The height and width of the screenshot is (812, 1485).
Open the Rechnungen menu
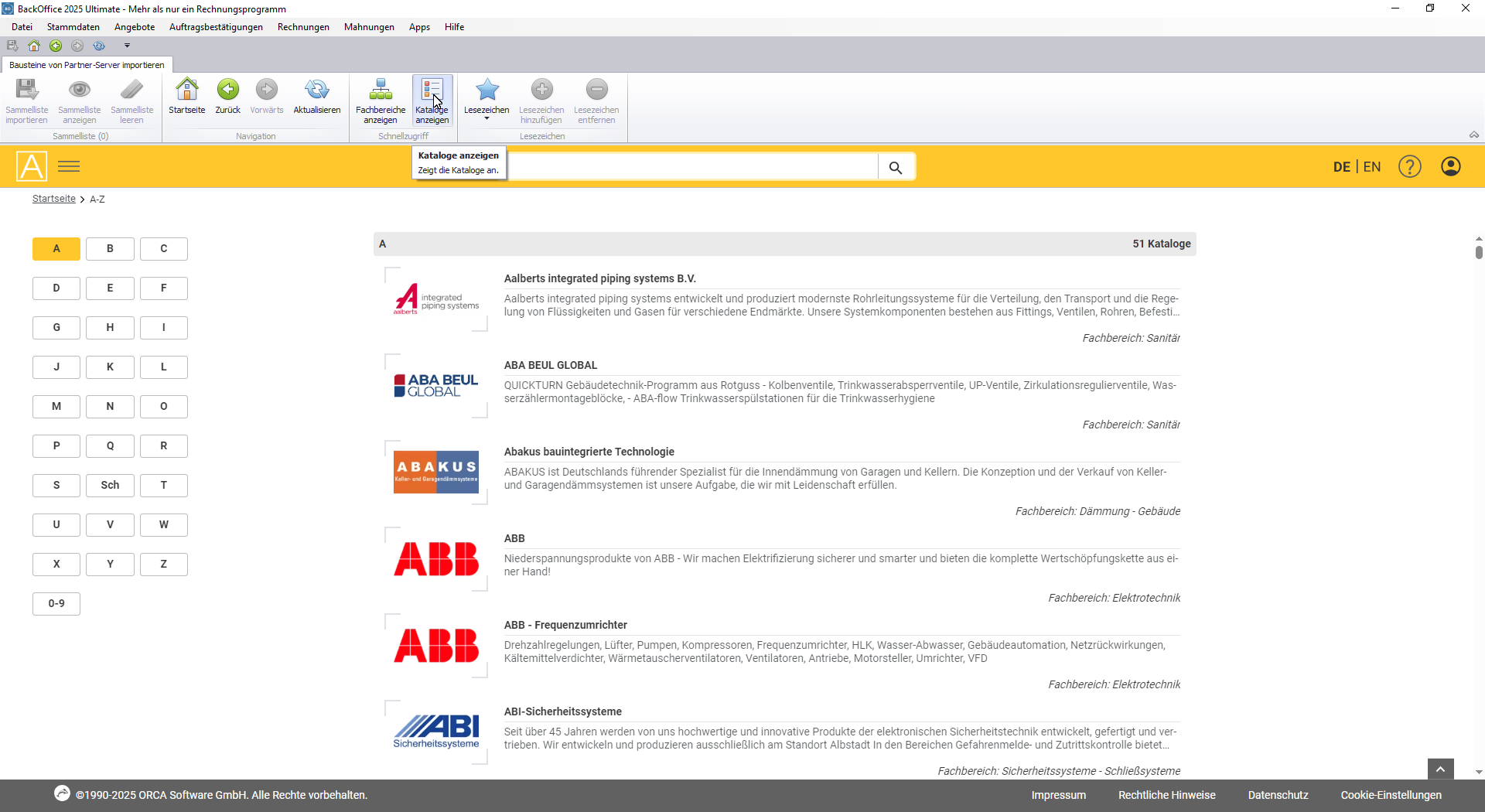tap(303, 27)
